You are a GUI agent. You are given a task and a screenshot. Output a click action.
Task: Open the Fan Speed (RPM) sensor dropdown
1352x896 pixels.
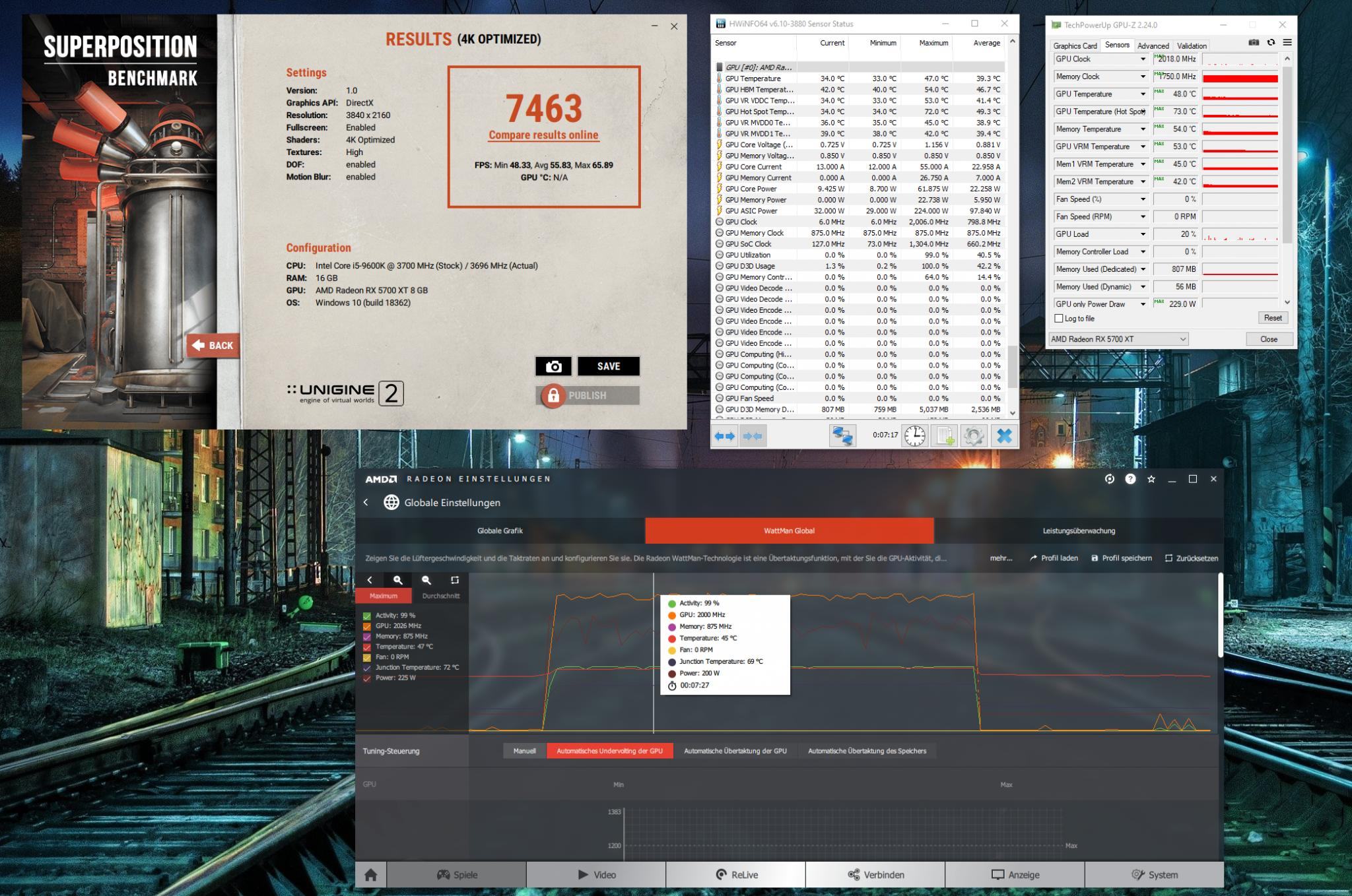pos(1143,217)
